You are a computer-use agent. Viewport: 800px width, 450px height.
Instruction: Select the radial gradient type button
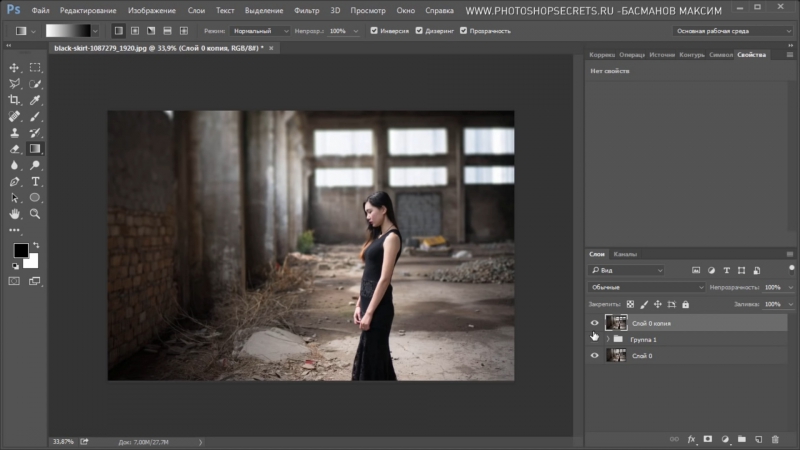tap(135, 31)
